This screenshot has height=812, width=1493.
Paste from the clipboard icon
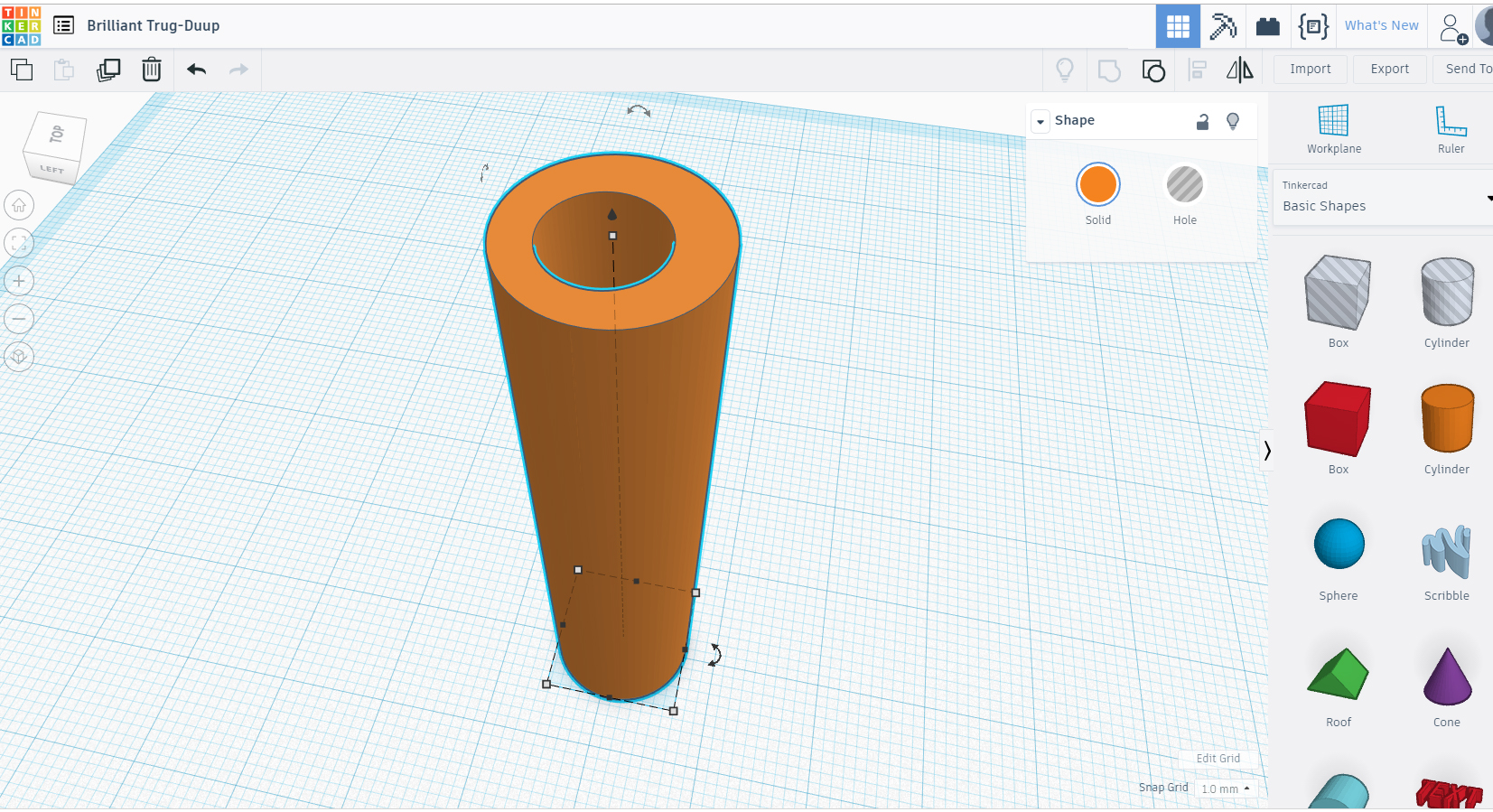coord(64,70)
